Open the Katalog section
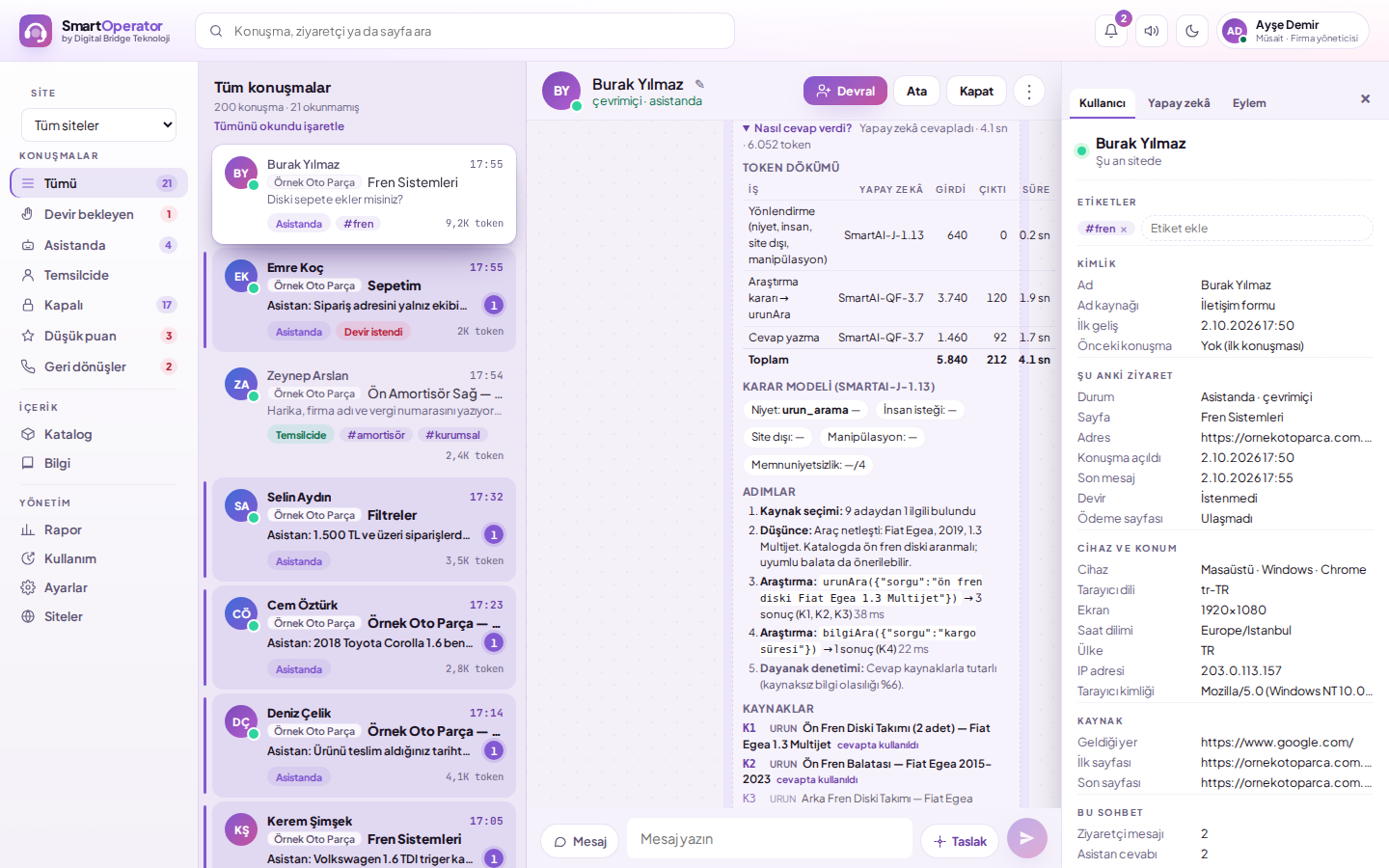This screenshot has height=868, width=1389. coord(98,434)
